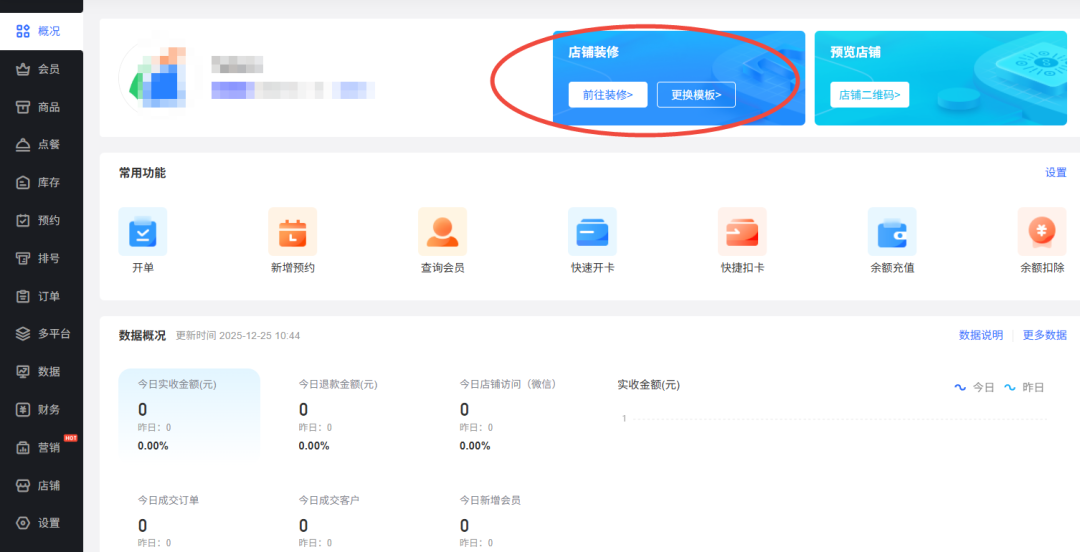Click the 开单 quick function icon
This screenshot has width=1080, height=552.
pos(143,232)
